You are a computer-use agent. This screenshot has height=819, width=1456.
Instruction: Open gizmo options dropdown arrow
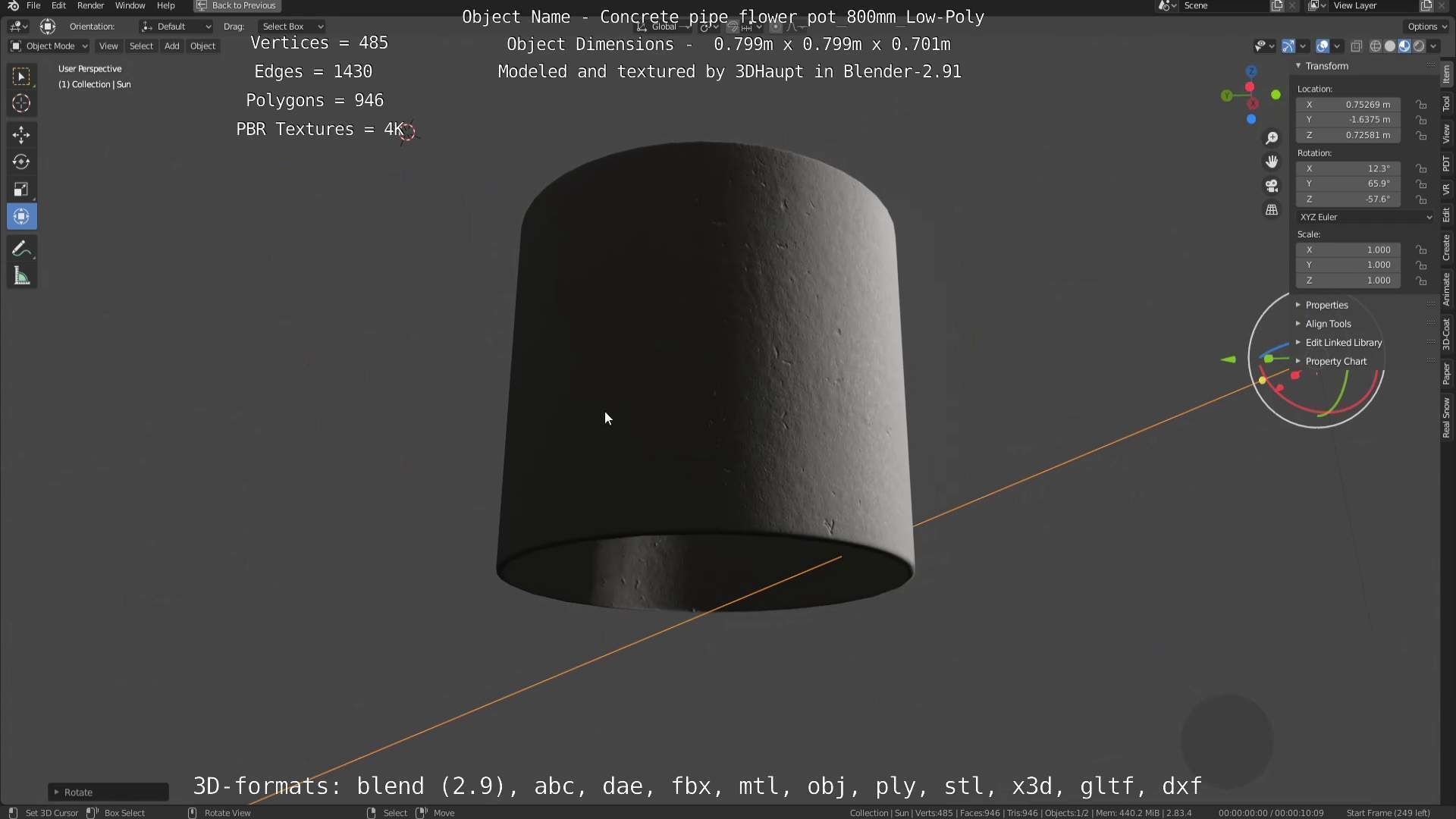1303,46
